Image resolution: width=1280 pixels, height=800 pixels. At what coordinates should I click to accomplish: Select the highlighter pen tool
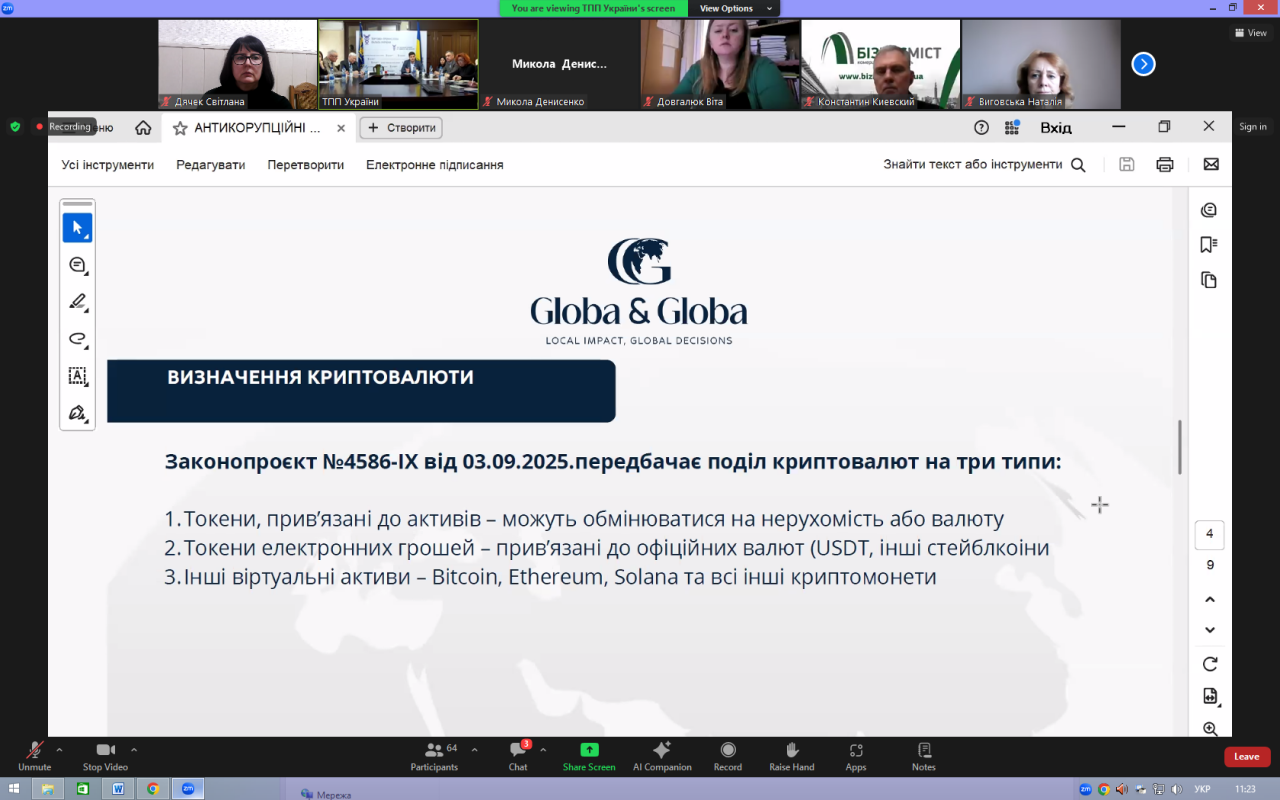[x=77, y=302]
